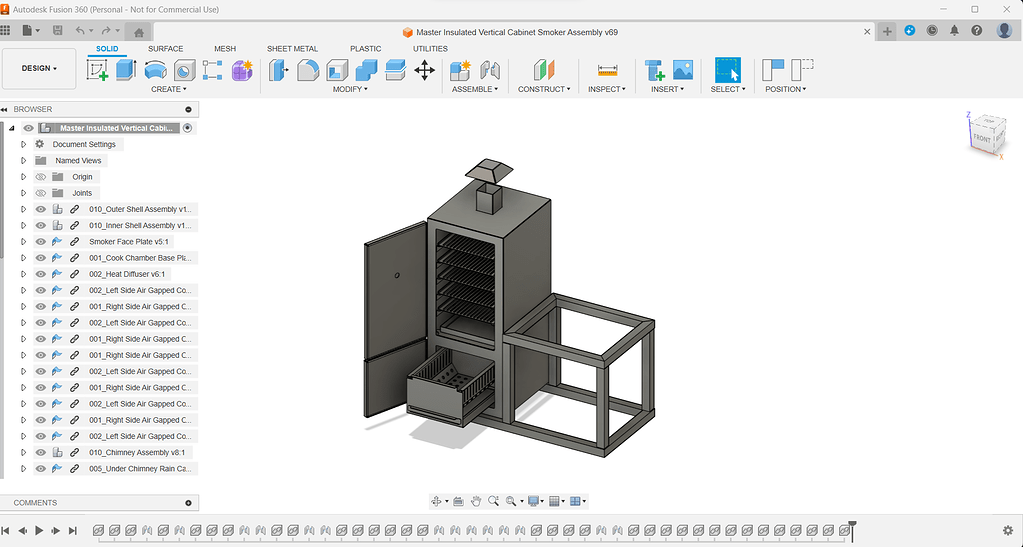This screenshot has height=547, width=1023.
Task: Select the Shell tool
Action: (x=337, y=70)
